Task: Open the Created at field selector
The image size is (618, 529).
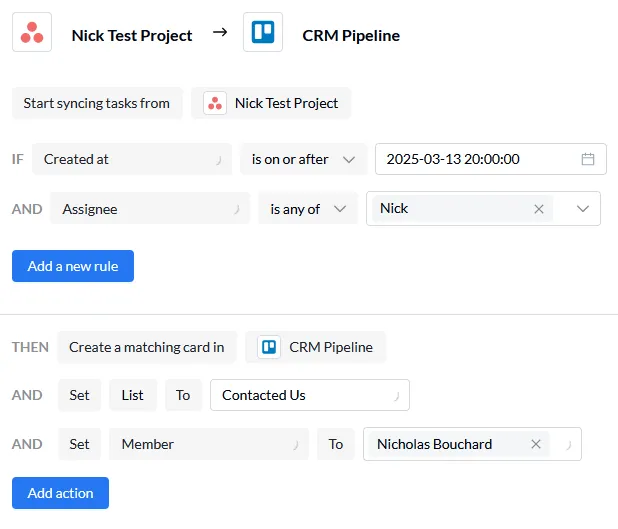Action: pos(131,159)
